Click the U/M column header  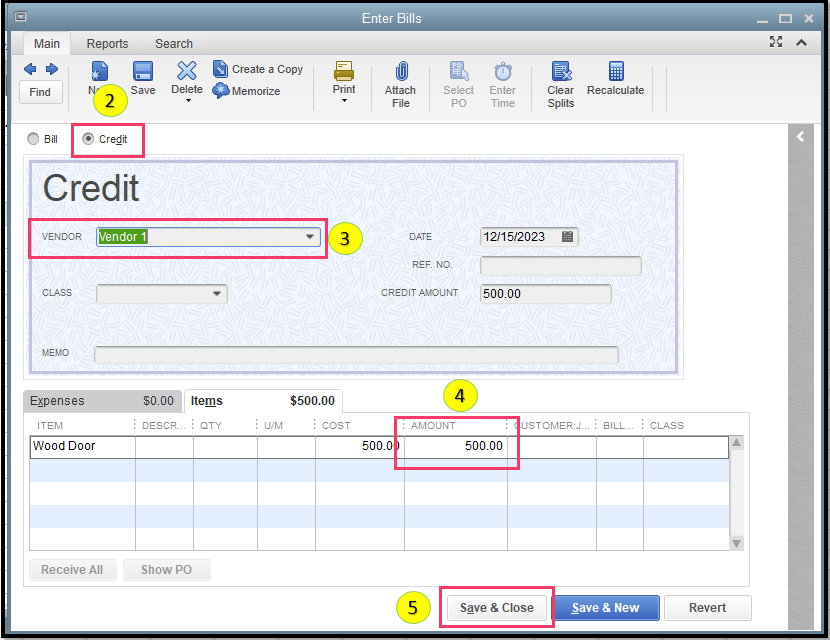point(274,426)
